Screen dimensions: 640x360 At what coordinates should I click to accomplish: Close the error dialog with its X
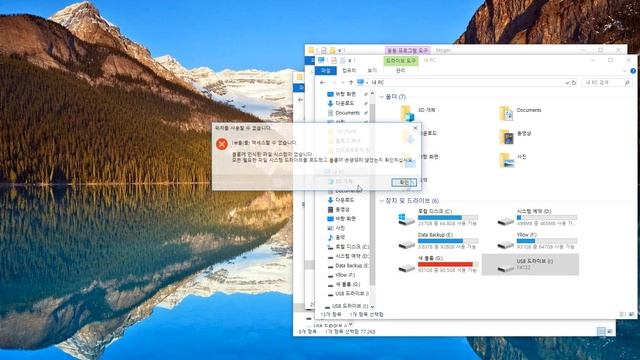415,128
